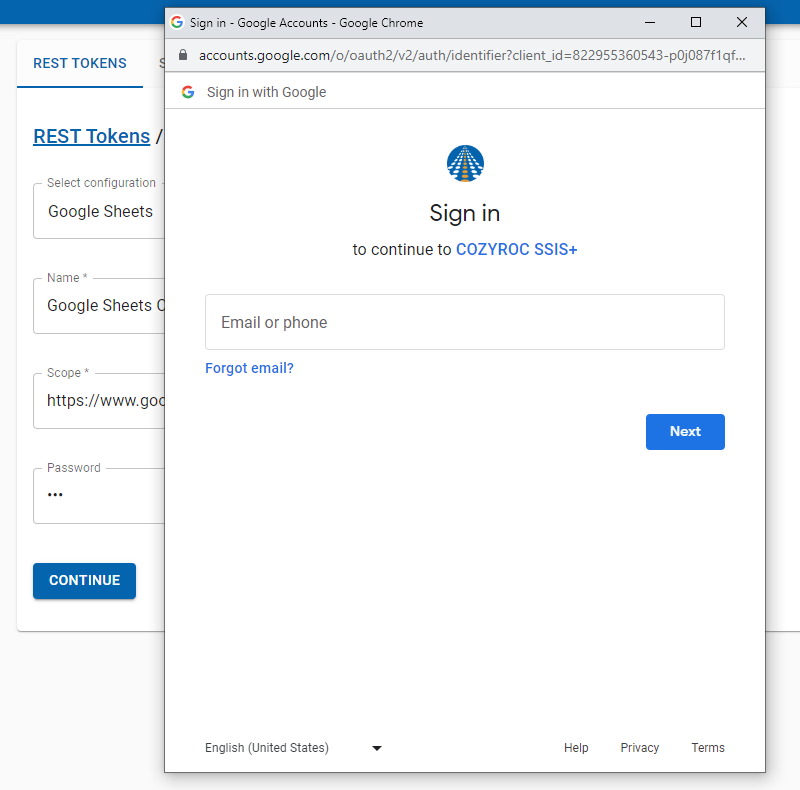Open the Terms link in the footer

point(708,748)
